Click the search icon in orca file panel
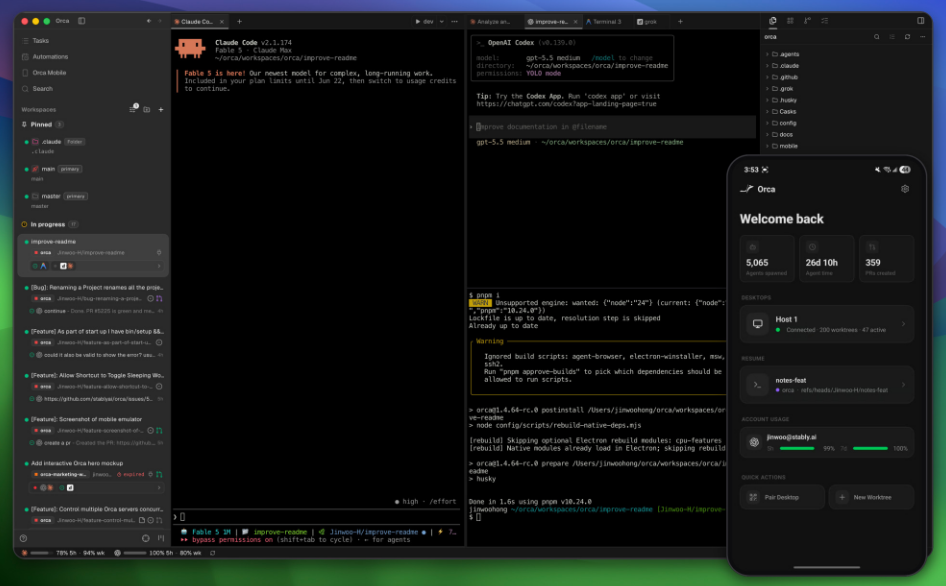The image size is (946, 586). pyautogui.click(x=877, y=37)
